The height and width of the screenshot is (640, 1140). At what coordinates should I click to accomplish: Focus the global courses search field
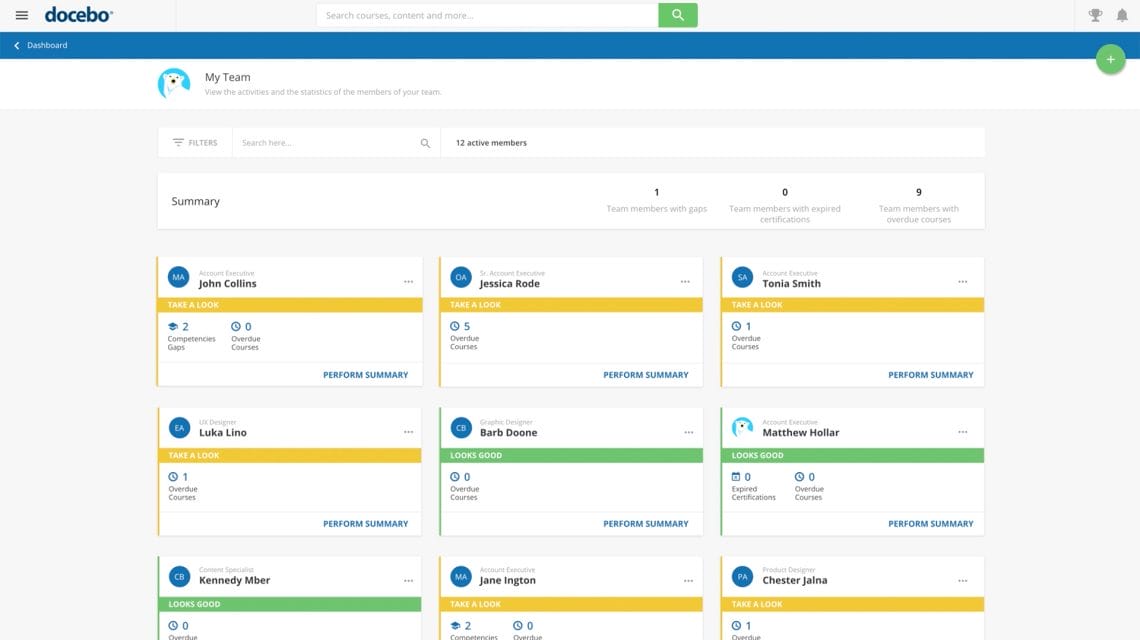pyautogui.click(x=487, y=15)
